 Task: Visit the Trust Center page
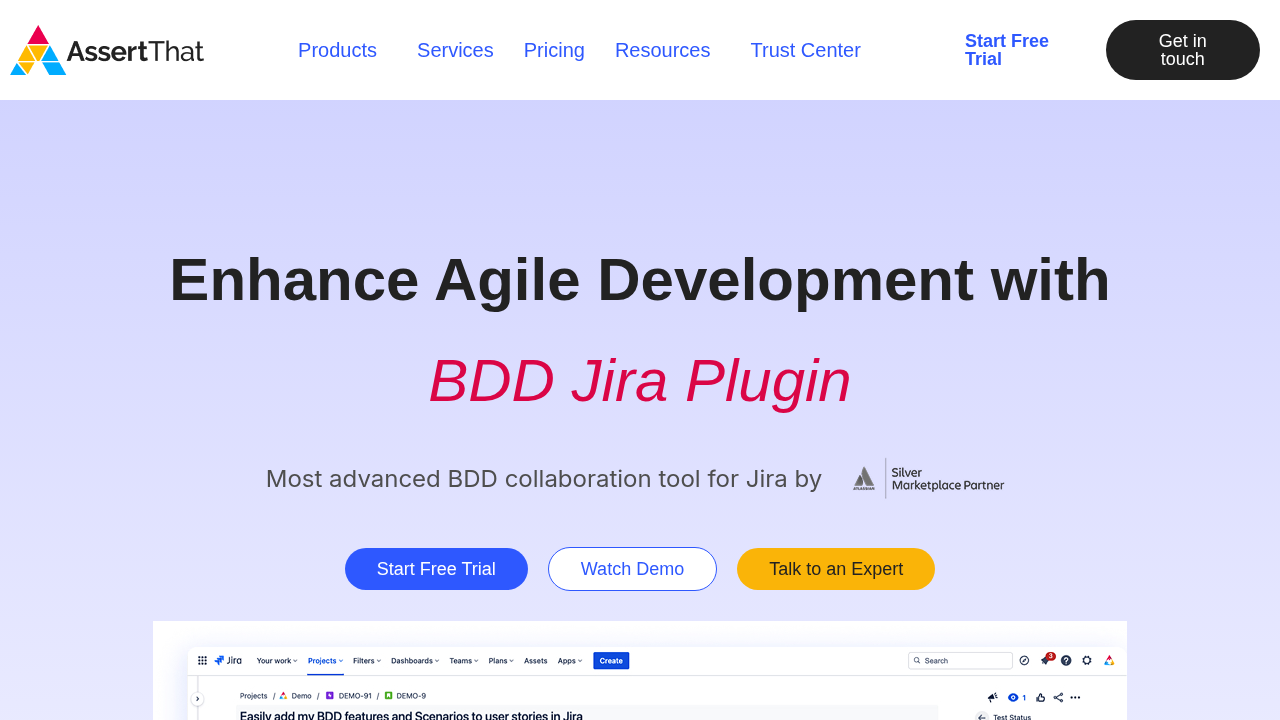805,50
